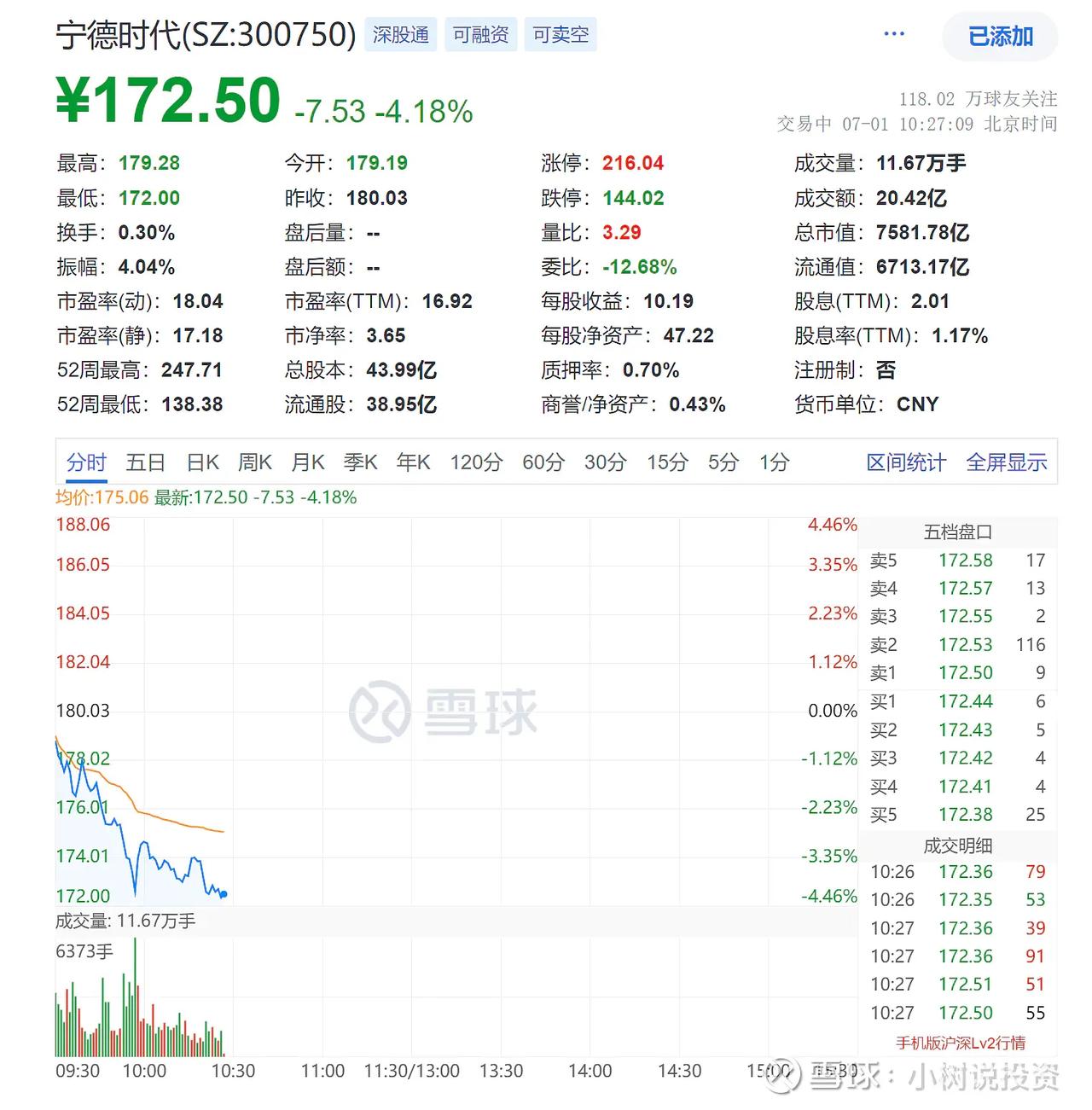1092x1110 pixels.
Task: Click the 10:30 time axis label
Action: pos(233,1071)
